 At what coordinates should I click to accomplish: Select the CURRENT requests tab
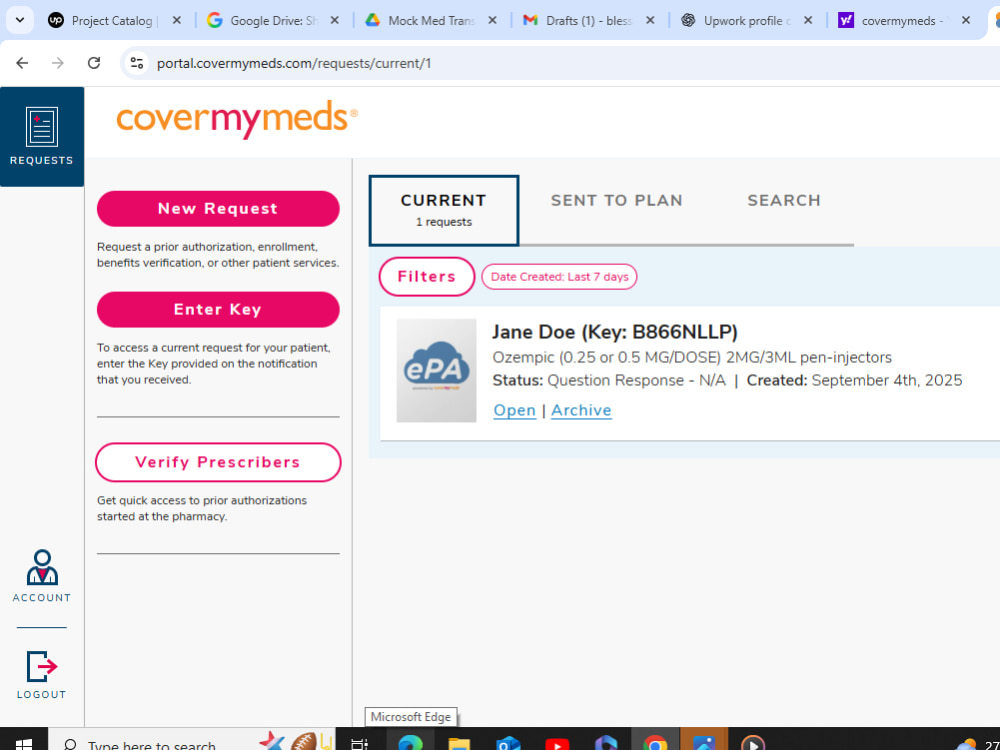point(444,210)
